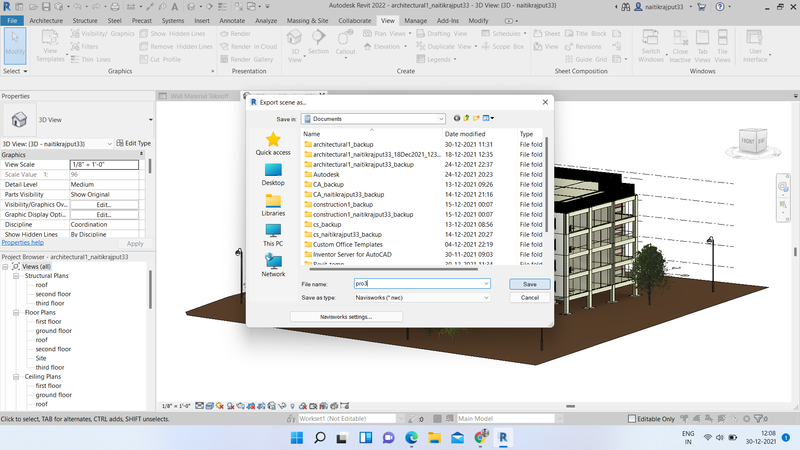Toggle the Editable Only checkbox
This screenshot has width=800, height=450.
point(632,419)
